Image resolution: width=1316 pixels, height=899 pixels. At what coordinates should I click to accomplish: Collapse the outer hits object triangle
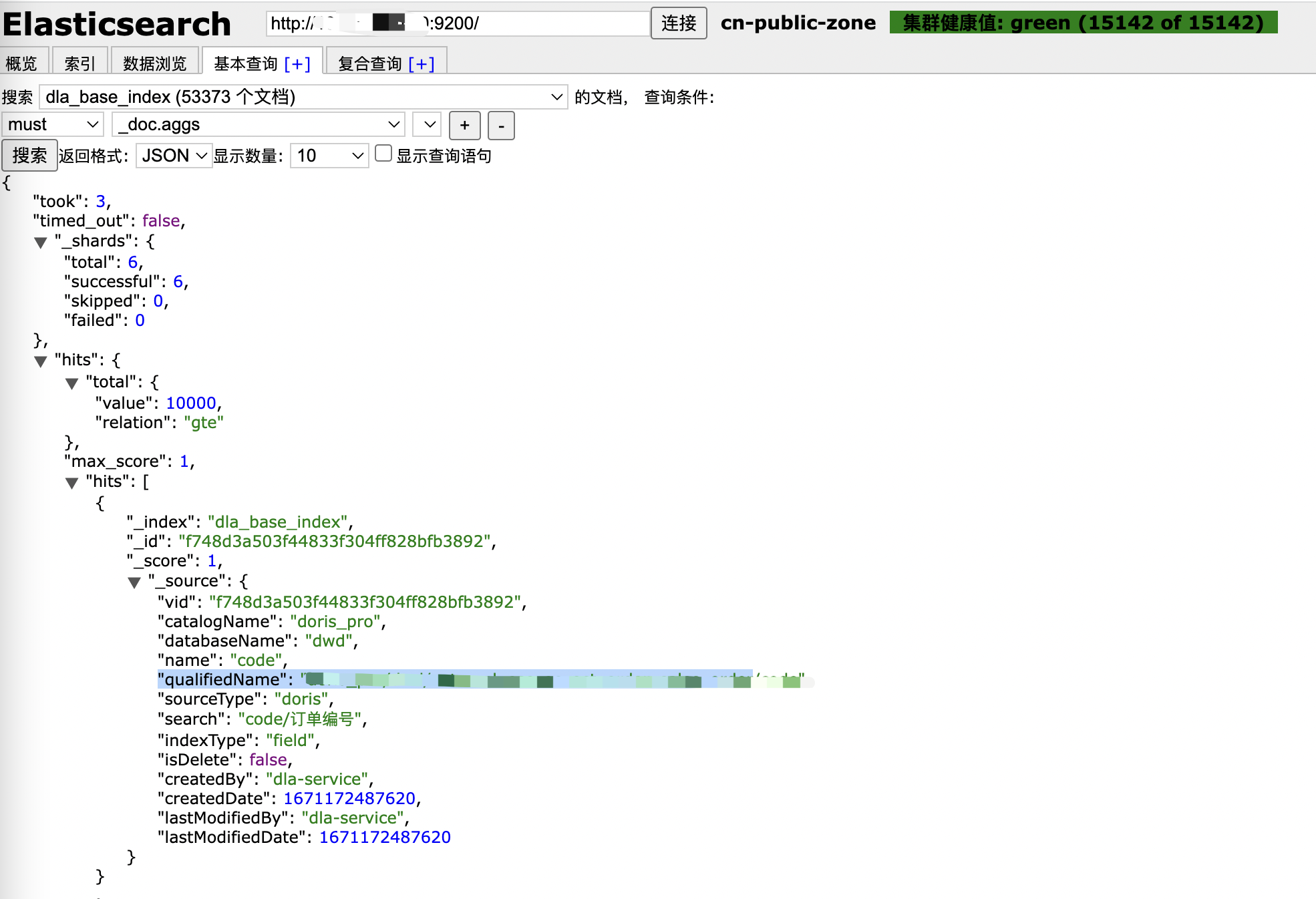(41, 361)
